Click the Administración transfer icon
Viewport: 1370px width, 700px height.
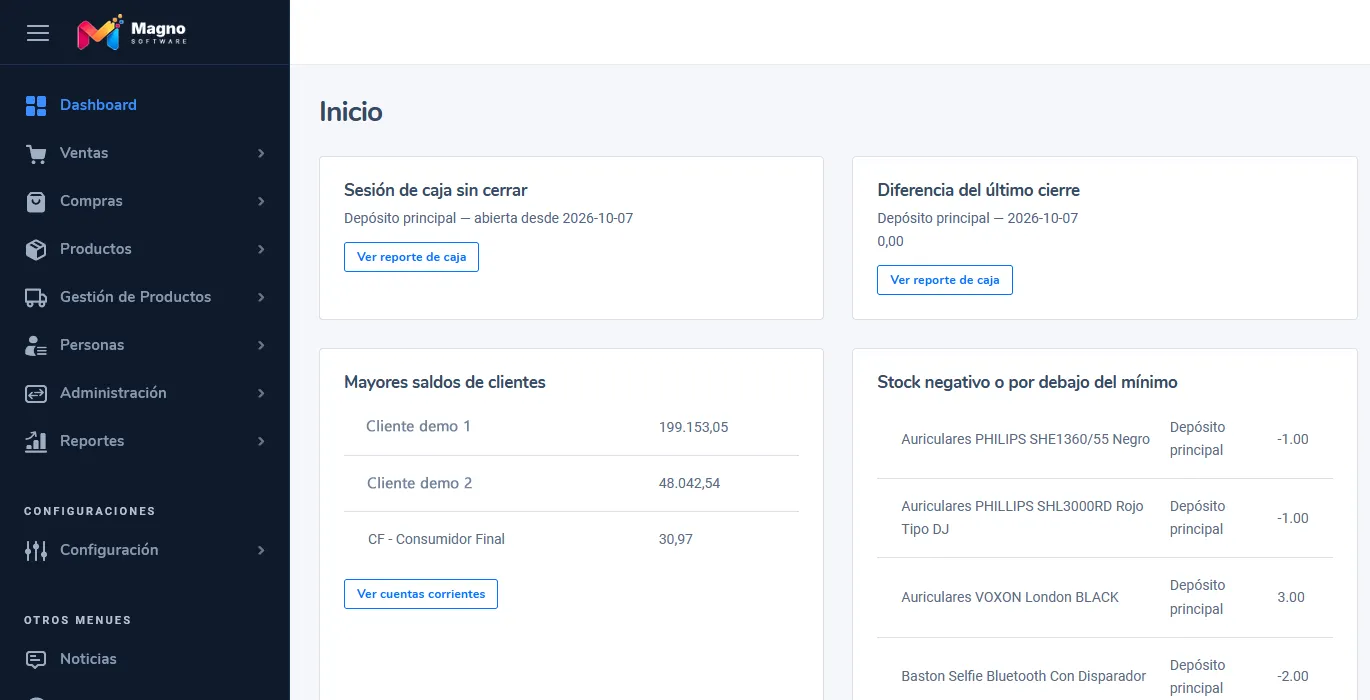pos(36,394)
